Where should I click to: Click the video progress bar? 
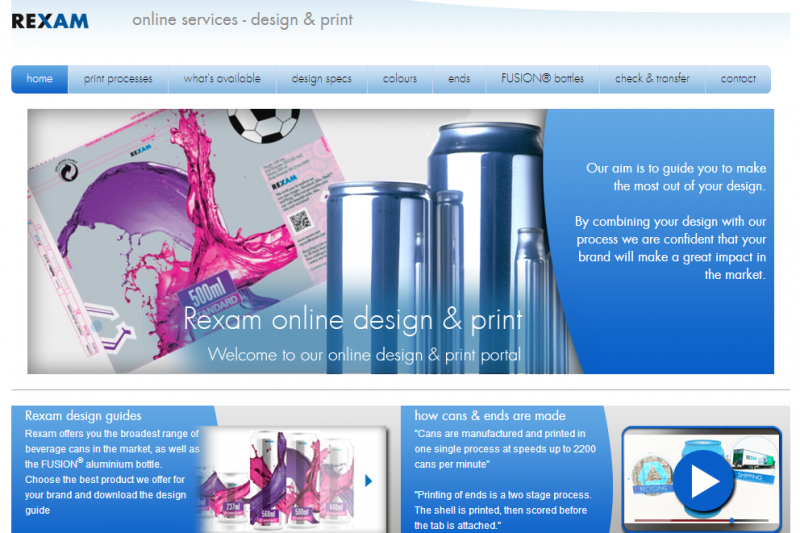tap(701, 520)
